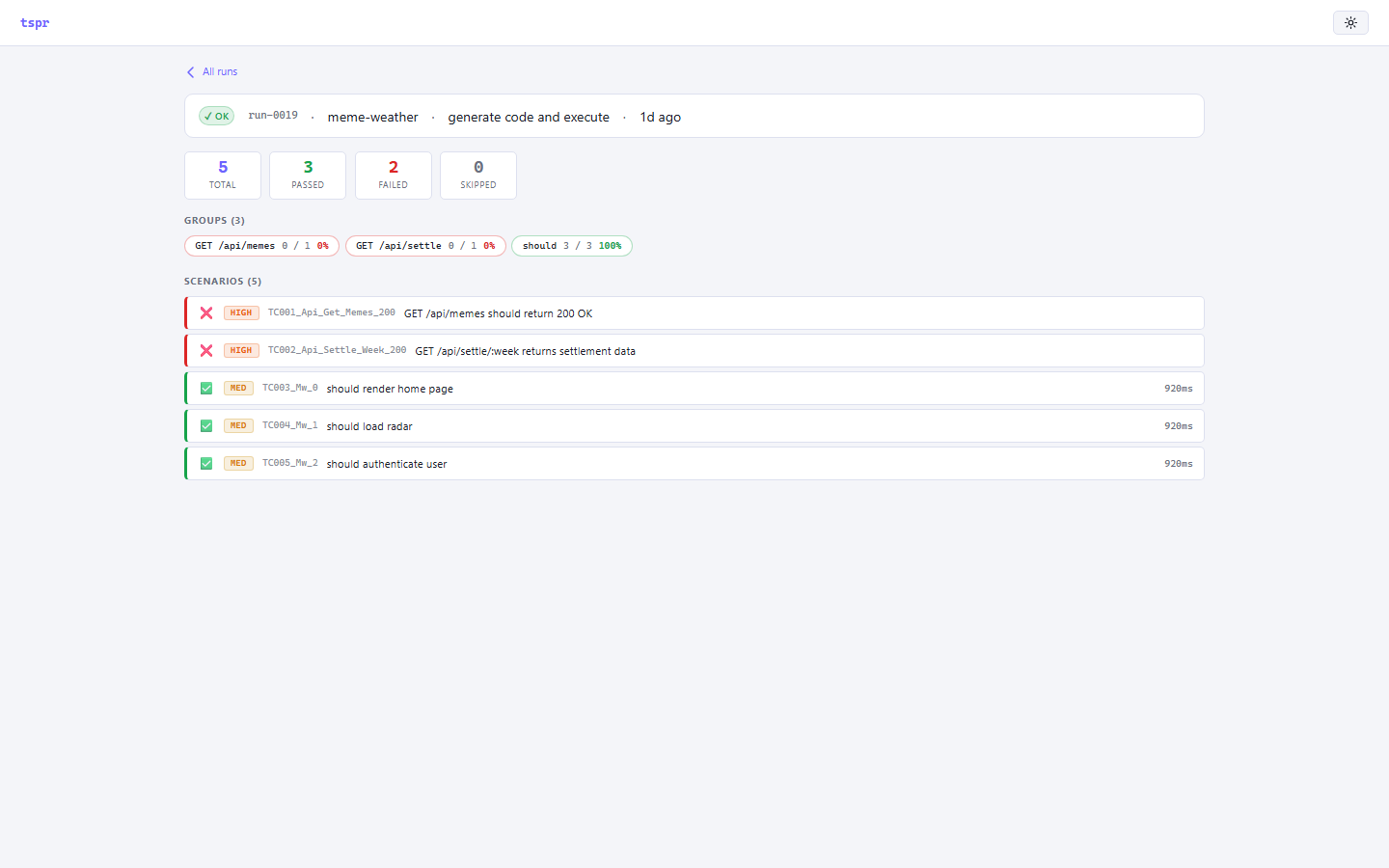Click the tspr logo

(x=35, y=22)
